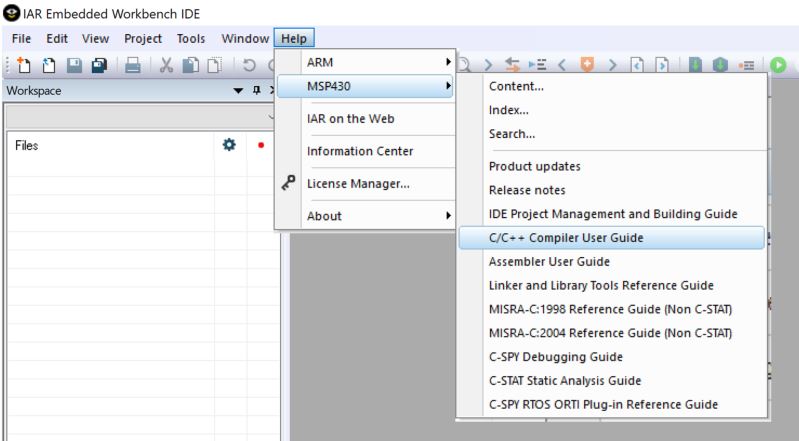This screenshot has height=441, width=799.
Task: Toggle breakpoint with toolbar icon
Action: [746, 65]
